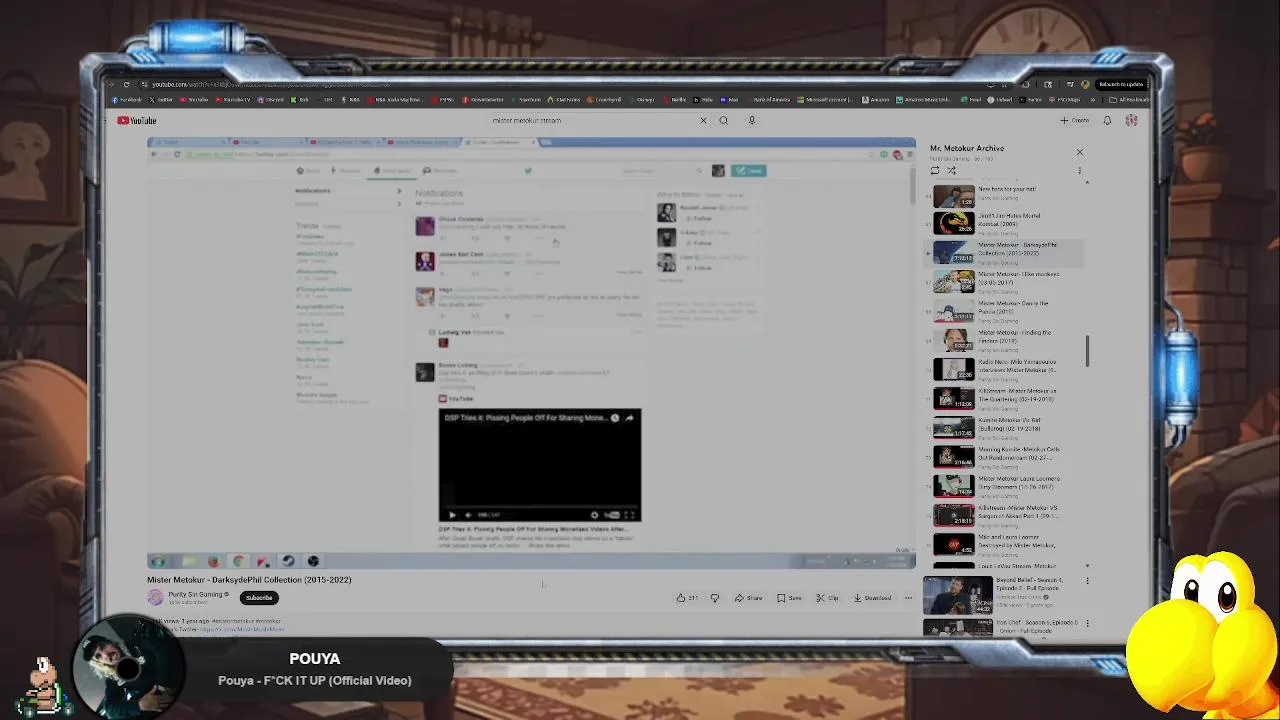Open "Kumite -Metokur Vs. Ralph (Bullpog)" playlist item
The height and width of the screenshot is (720, 1280).
pos(1004,427)
